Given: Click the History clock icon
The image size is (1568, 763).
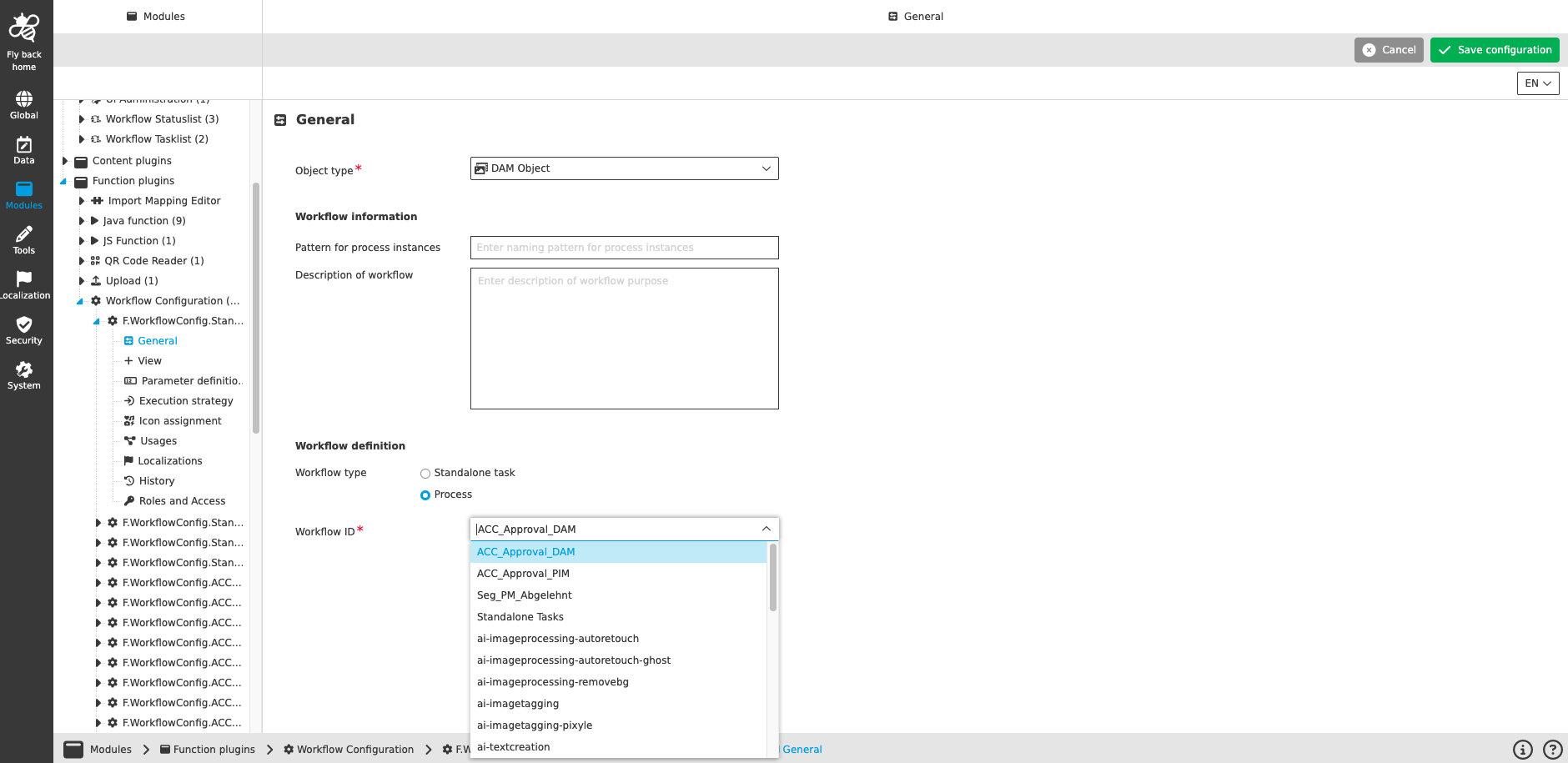Looking at the screenshot, I should [129, 481].
